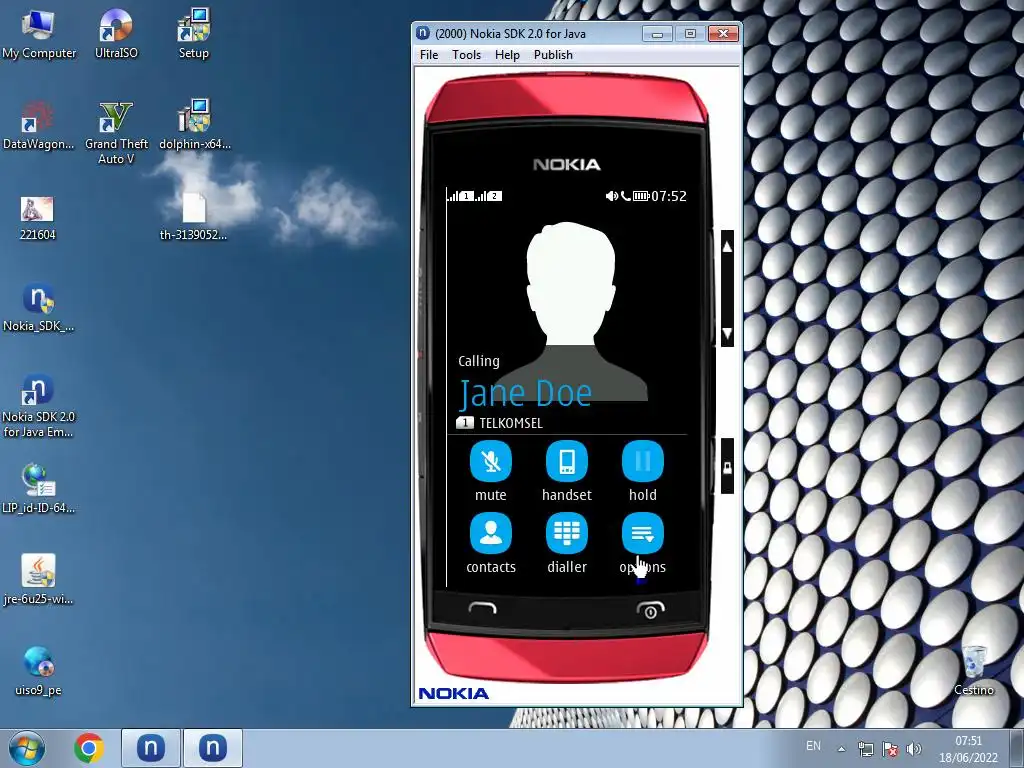1024x768 pixels.
Task: Open UltraISO desktop shortcut
Action: 116,35
